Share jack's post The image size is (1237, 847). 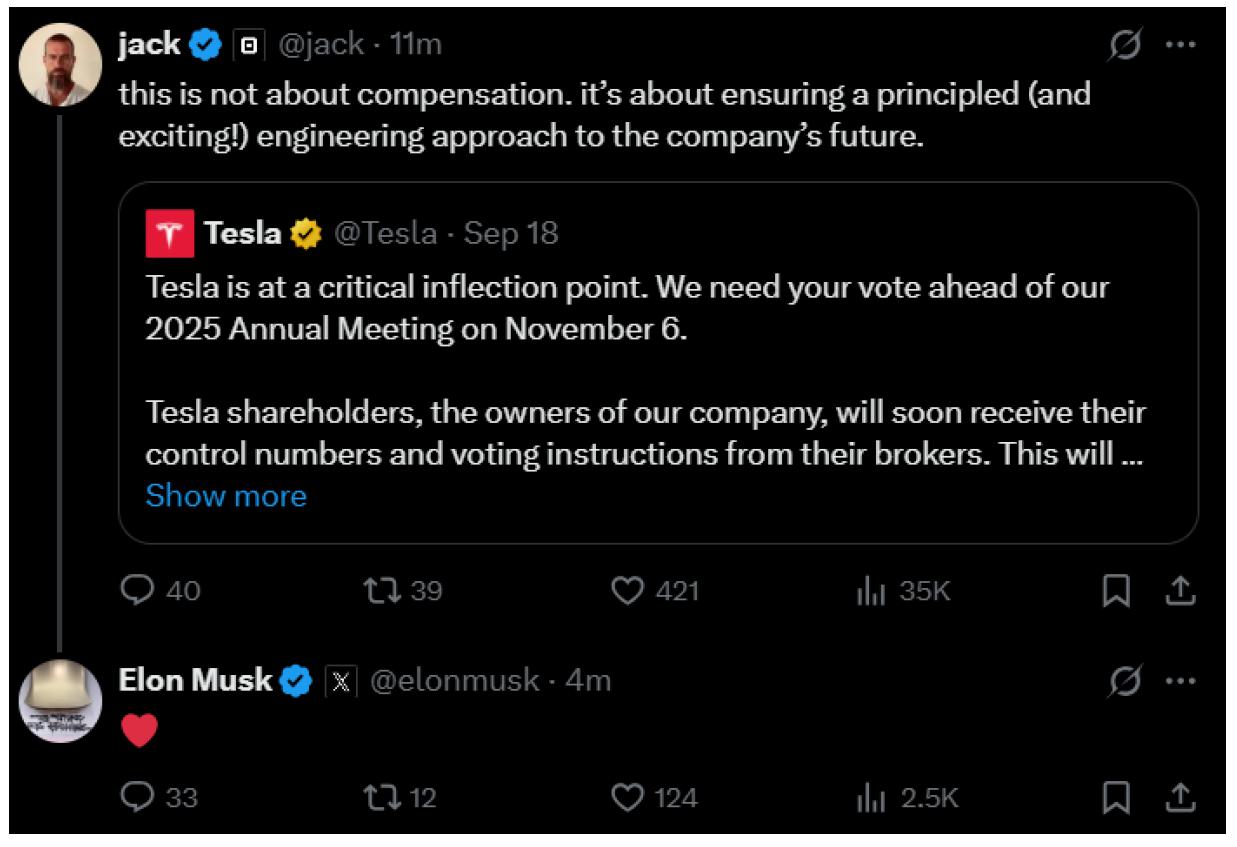1180,592
